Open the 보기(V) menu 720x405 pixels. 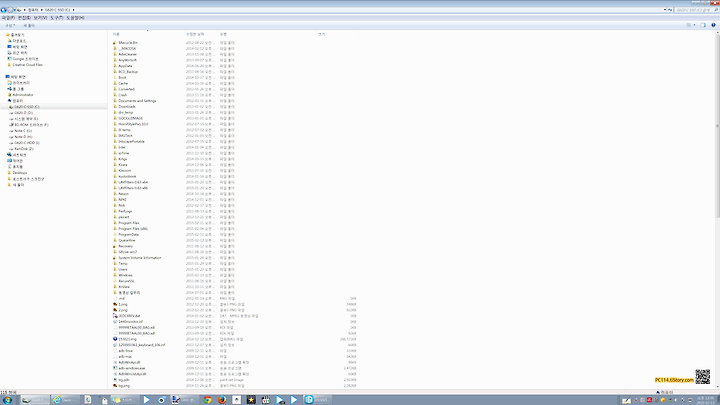click(x=40, y=18)
